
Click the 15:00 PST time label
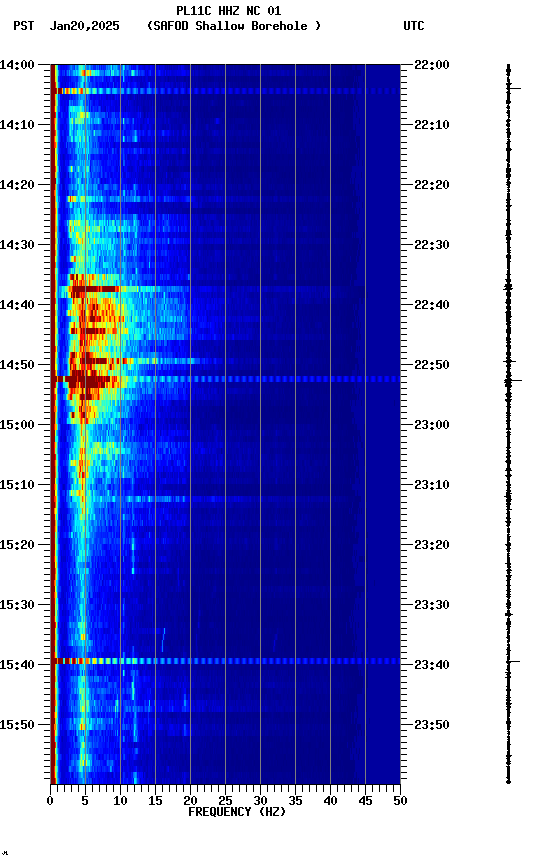tap(17, 425)
